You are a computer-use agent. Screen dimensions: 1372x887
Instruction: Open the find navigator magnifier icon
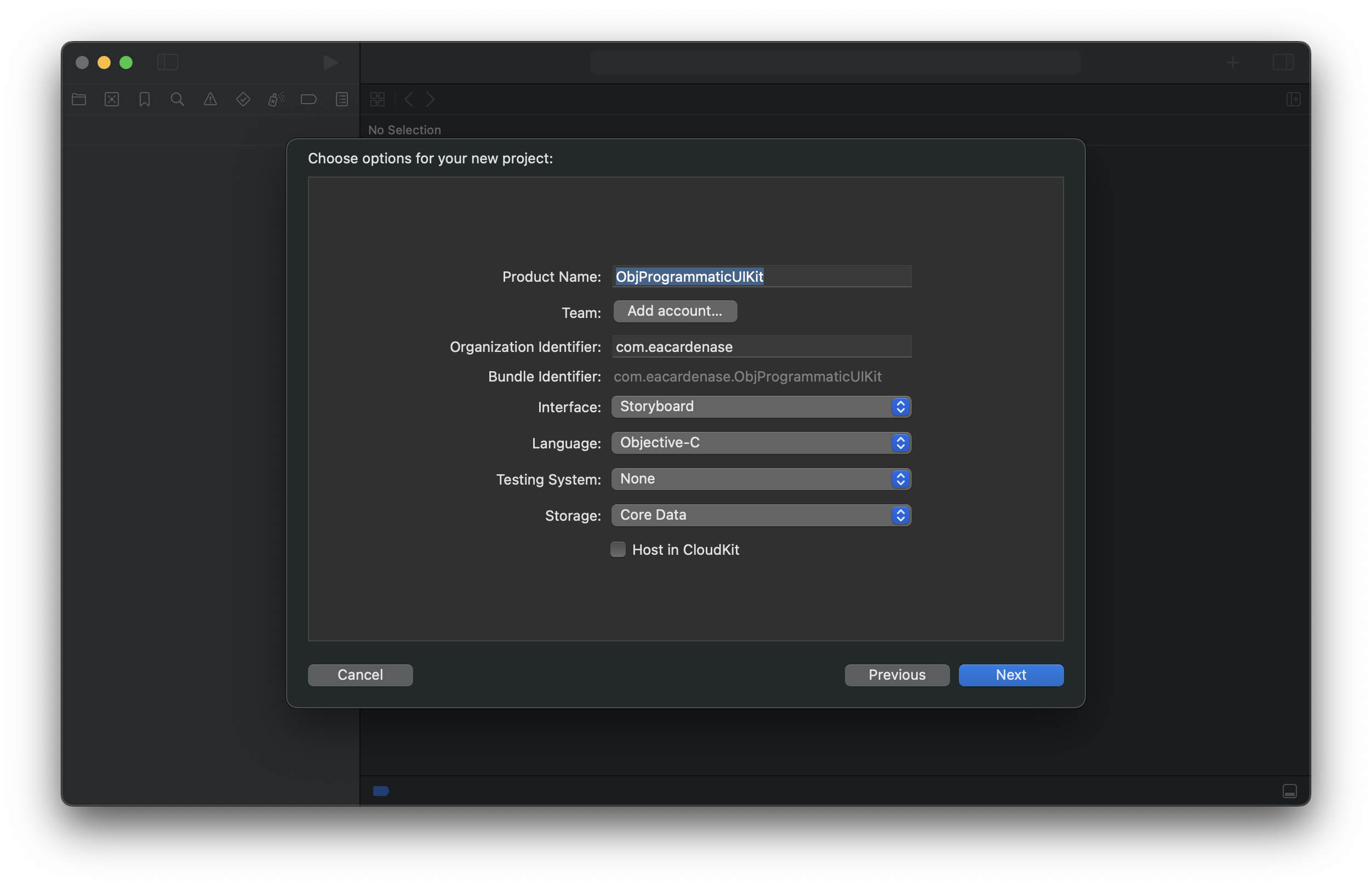178,99
